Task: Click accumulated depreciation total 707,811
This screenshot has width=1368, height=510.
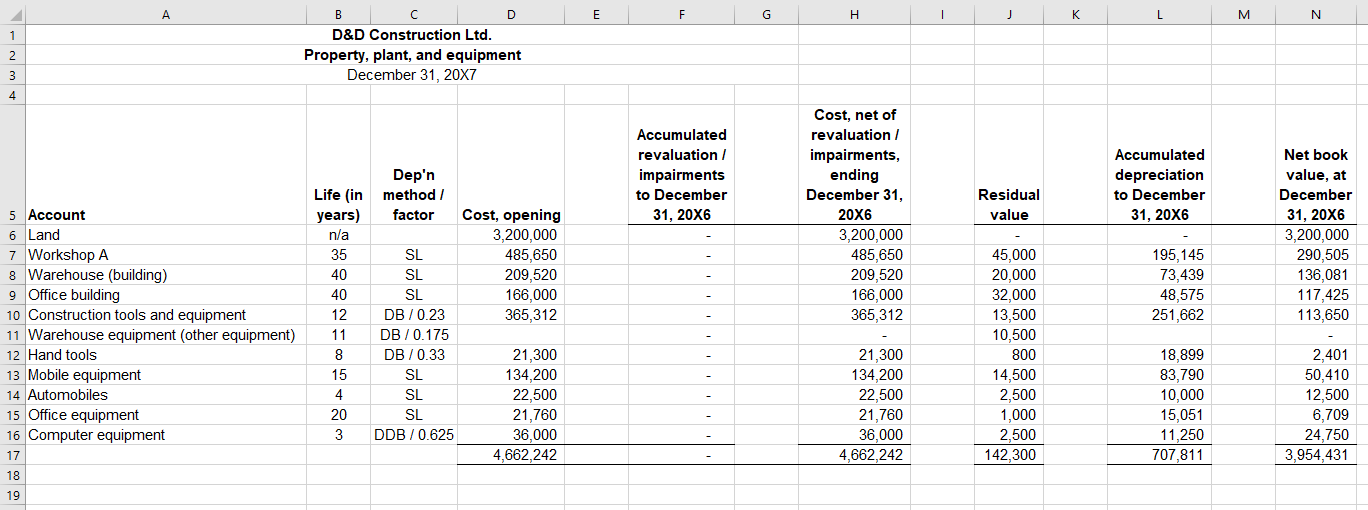Action: (1160, 455)
